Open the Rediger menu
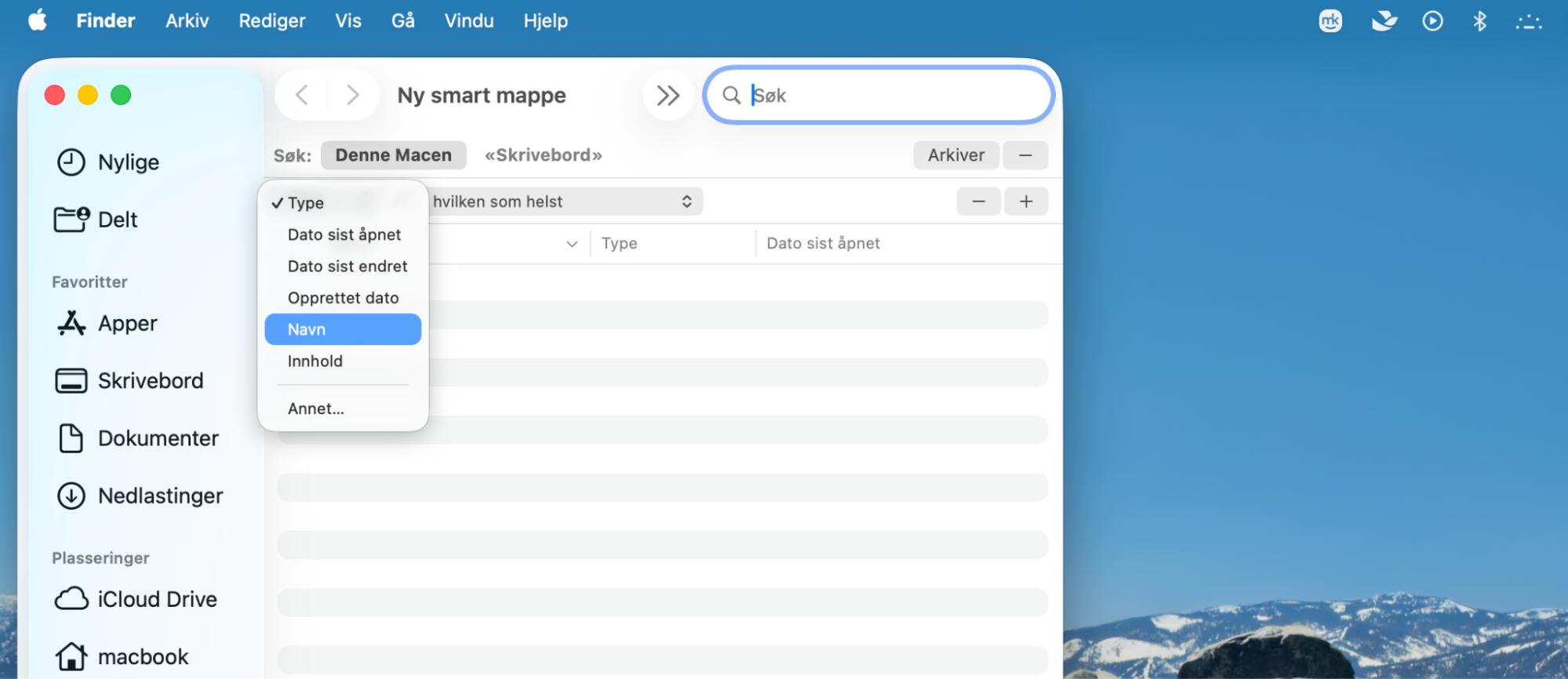The image size is (1568, 679). point(272,21)
